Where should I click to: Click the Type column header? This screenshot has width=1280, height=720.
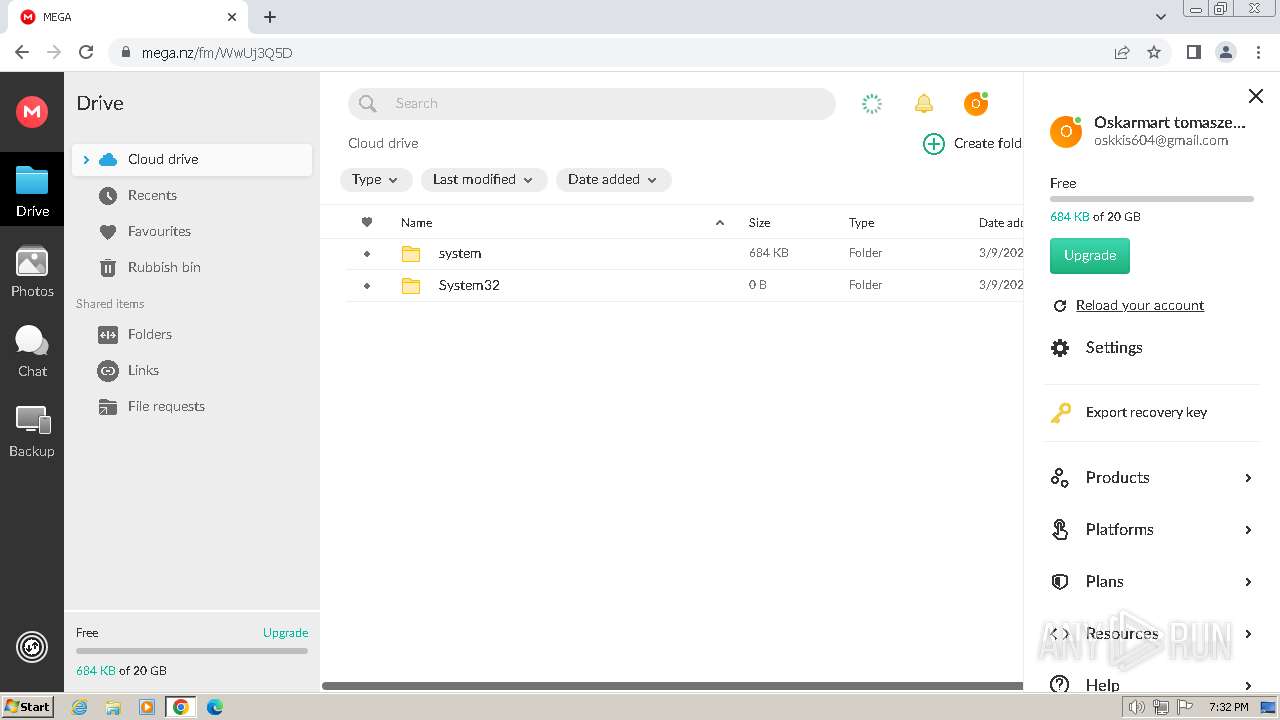pyautogui.click(x=862, y=223)
